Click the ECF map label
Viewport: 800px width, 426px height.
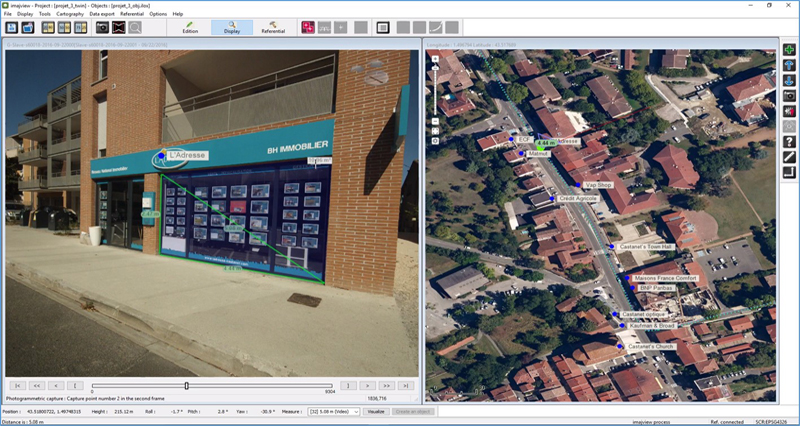[524, 139]
